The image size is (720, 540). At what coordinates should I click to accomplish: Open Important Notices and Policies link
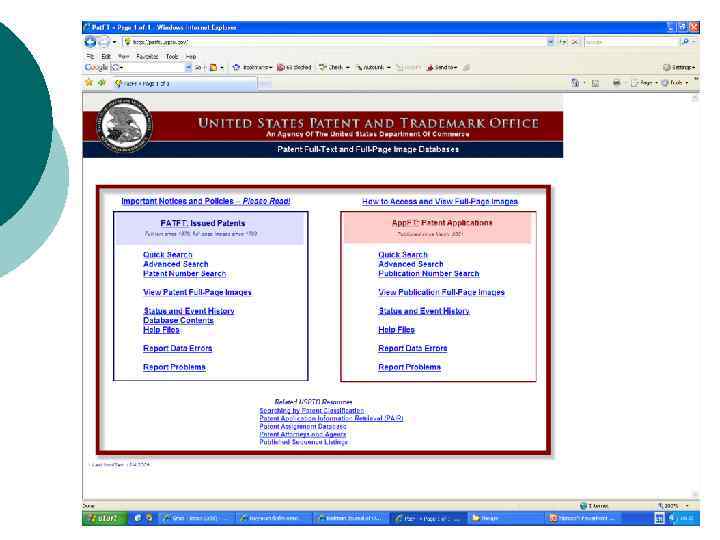pyautogui.click(x=206, y=201)
